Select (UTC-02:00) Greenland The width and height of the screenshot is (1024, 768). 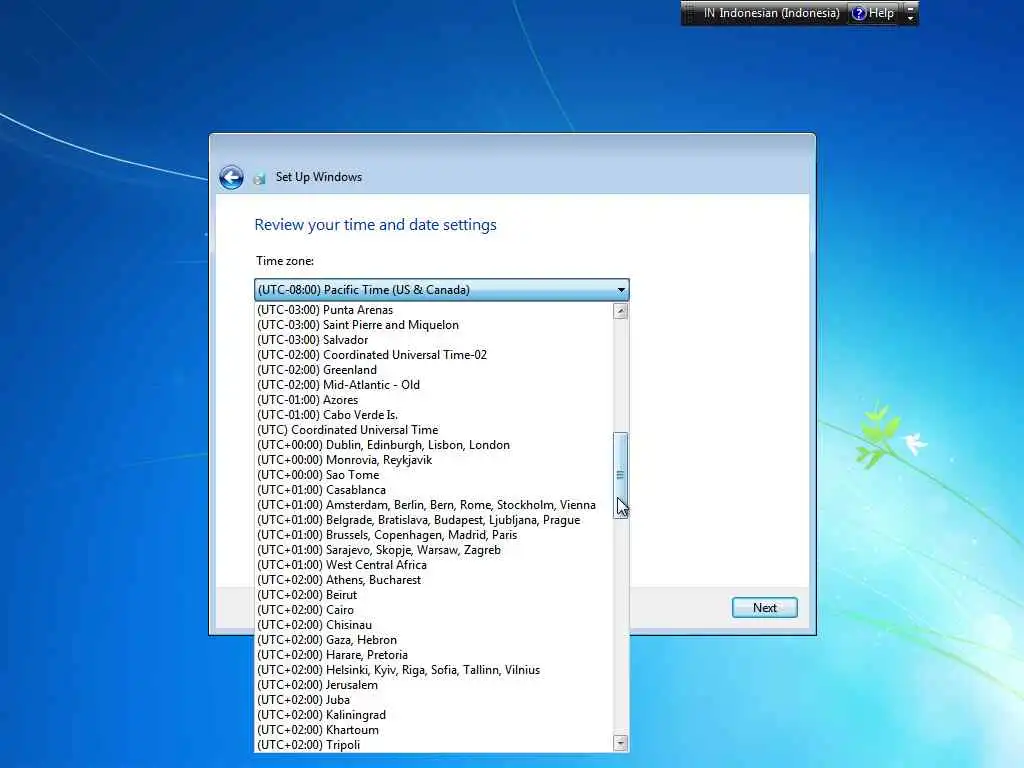point(434,370)
